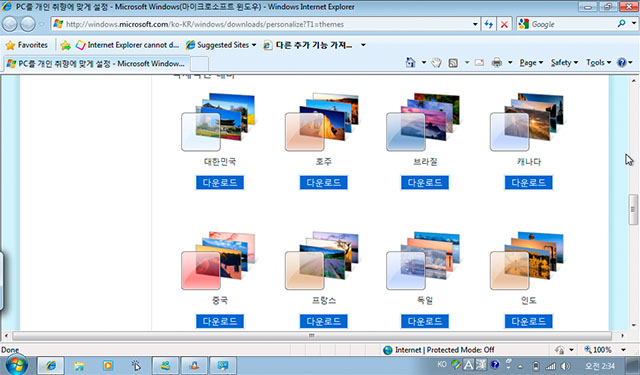
Task: Open the Print options dropdown arrow
Action: [x=510, y=63]
